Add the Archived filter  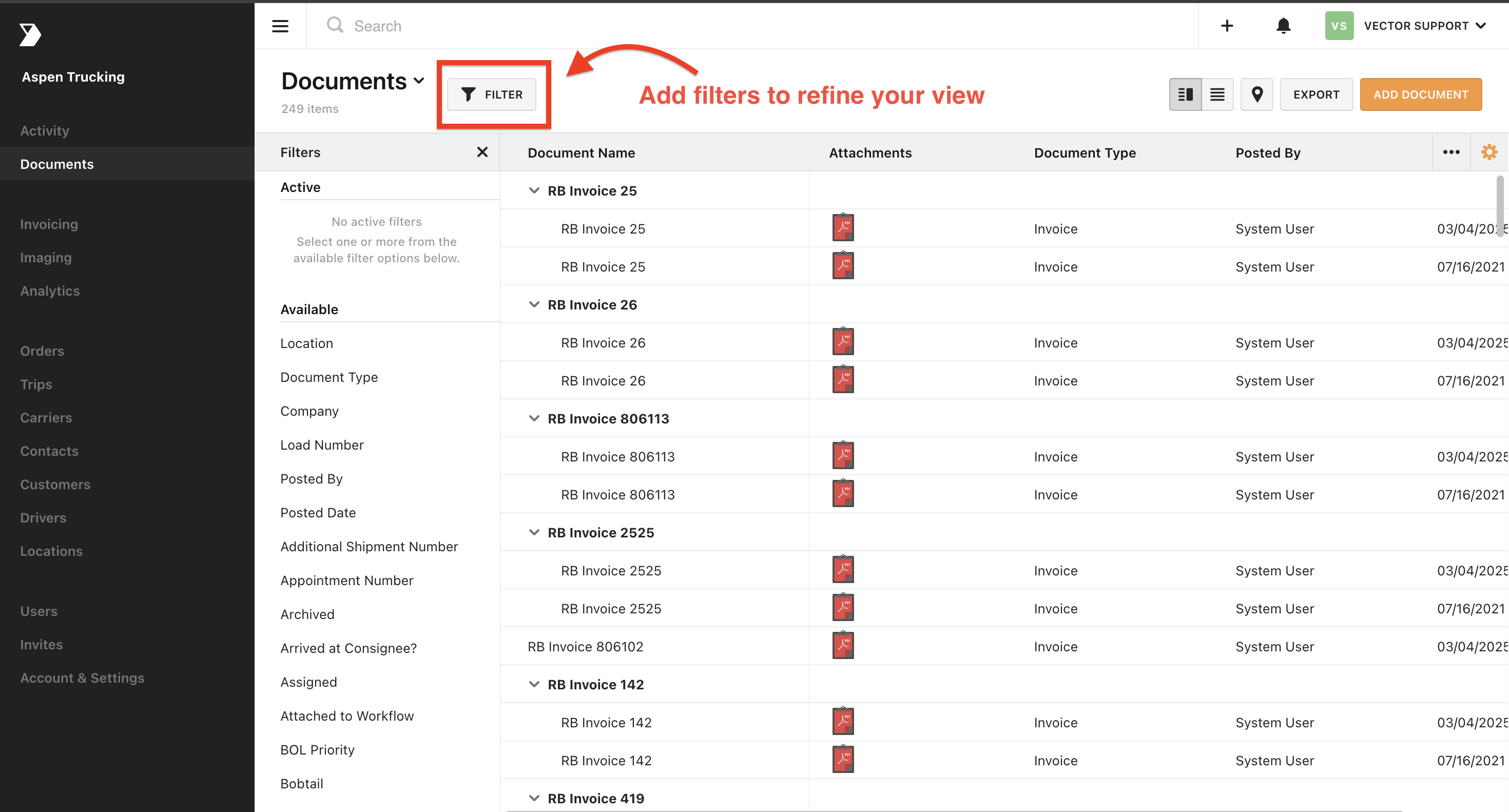[307, 614]
